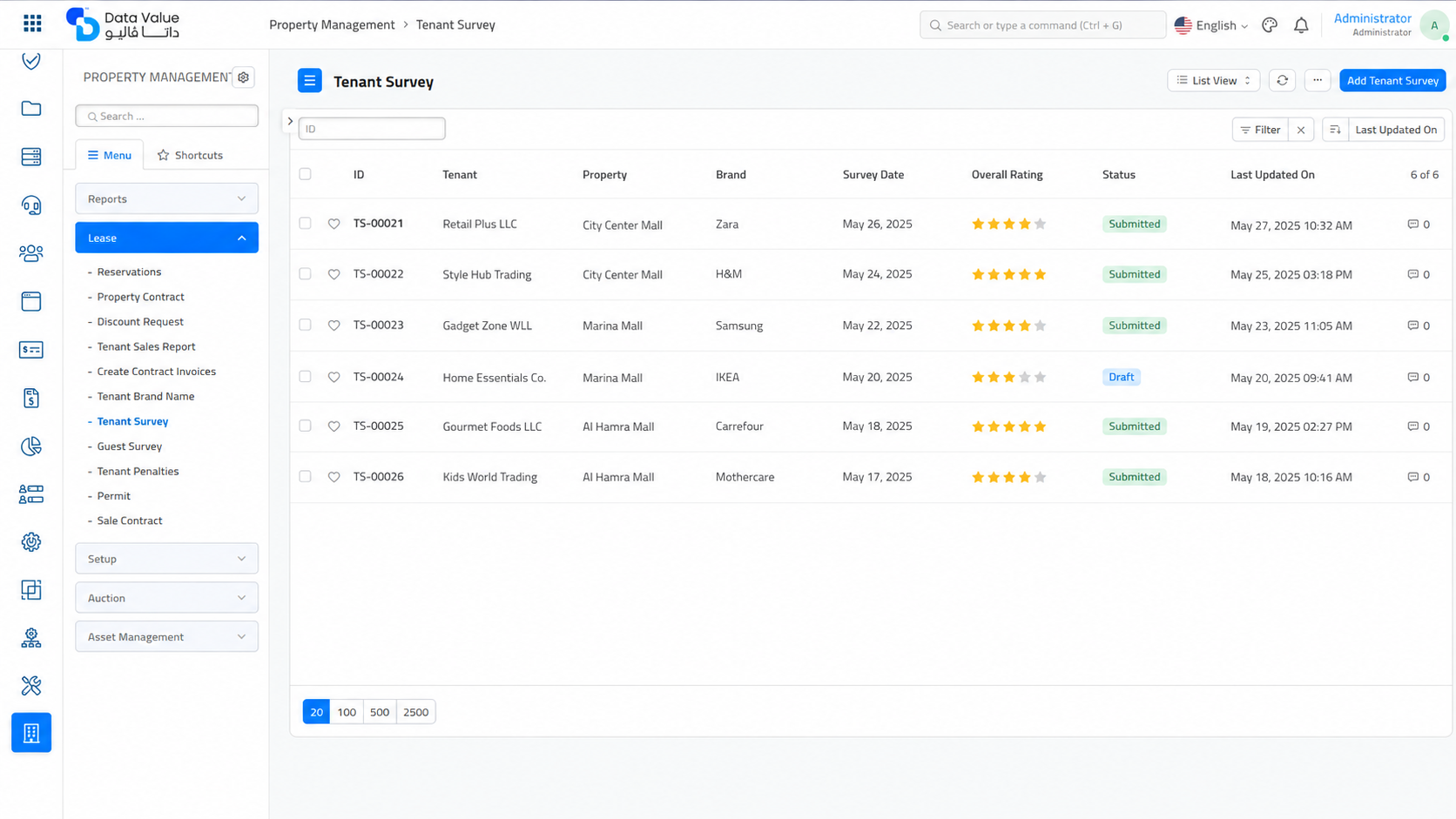
Task: Open the List View dropdown
Action: (1214, 81)
